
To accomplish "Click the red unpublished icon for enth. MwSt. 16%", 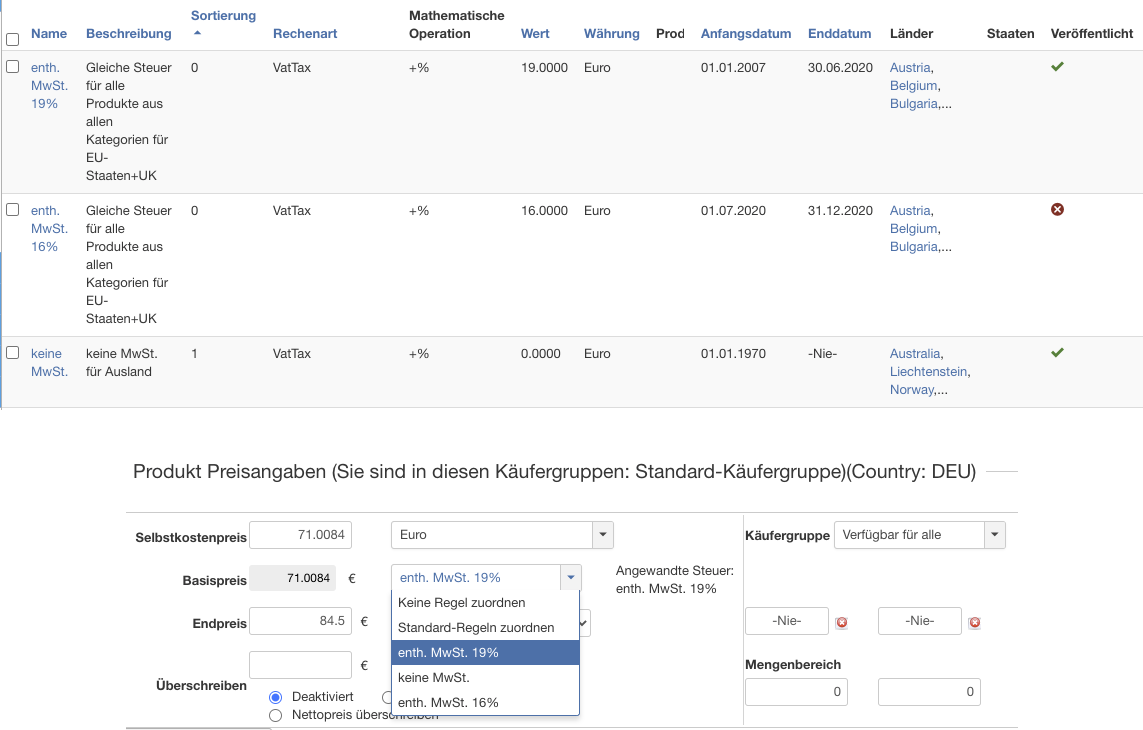I will [x=1057, y=210].
